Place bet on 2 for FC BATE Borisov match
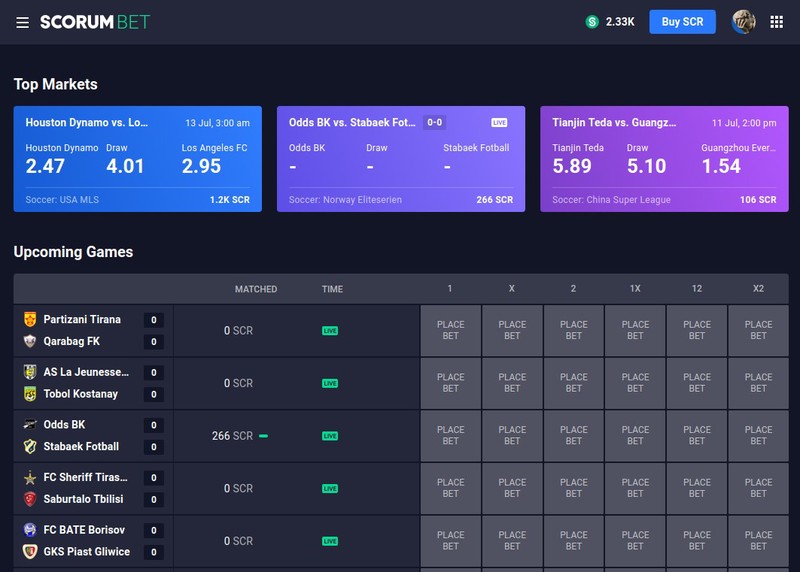This screenshot has width=800, height=572. (573, 541)
